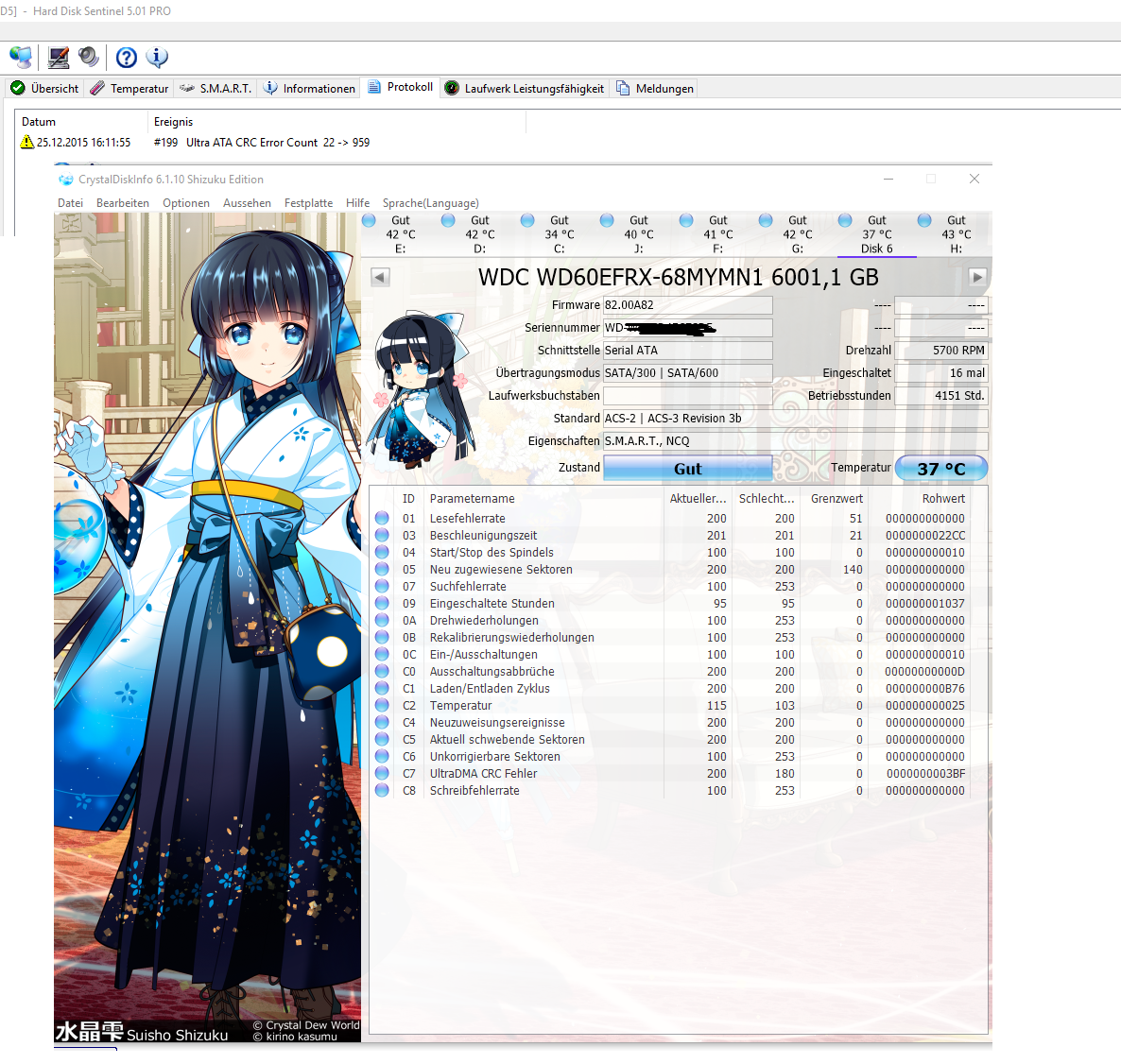Select the Unkorrigierbare Sektoren row

pos(670,756)
